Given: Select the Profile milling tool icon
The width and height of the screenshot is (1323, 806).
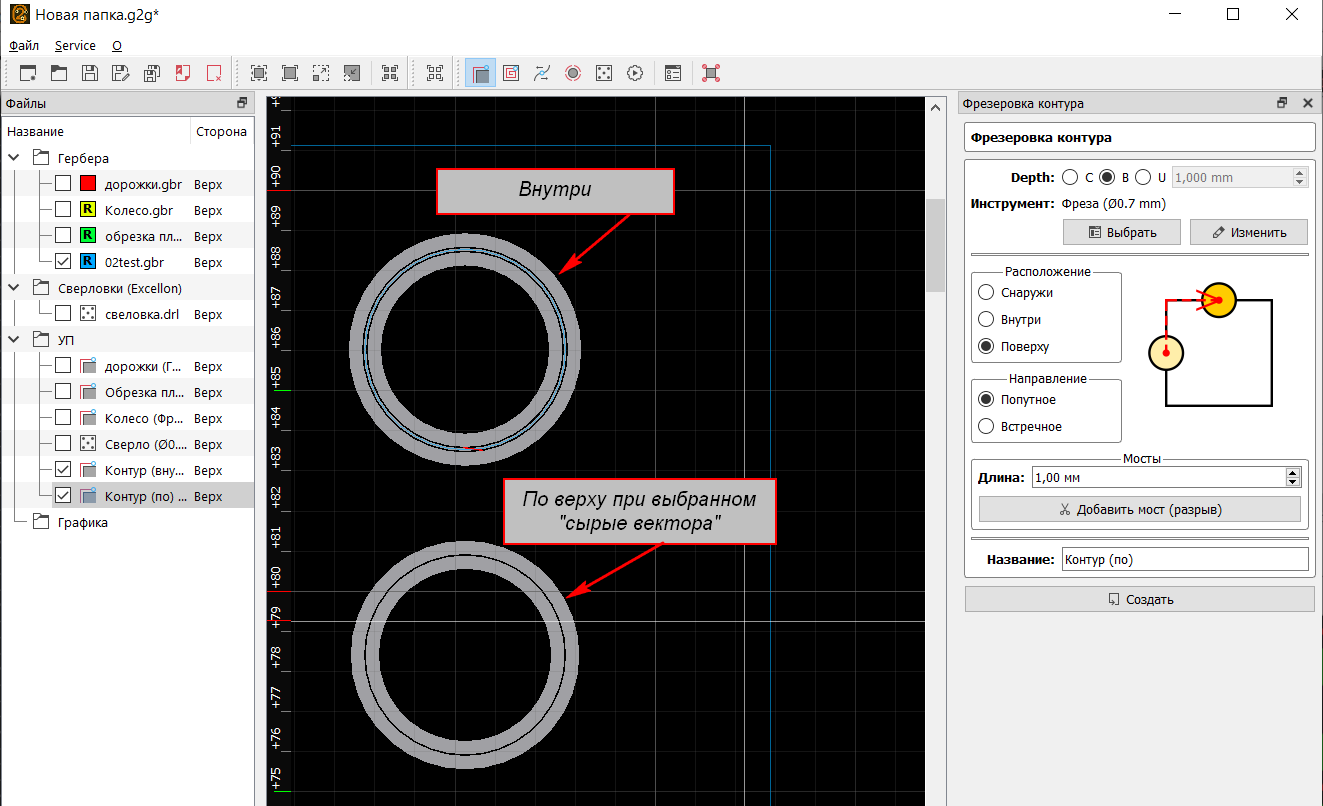Looking at the screenshot, I should tap(480, 73).
